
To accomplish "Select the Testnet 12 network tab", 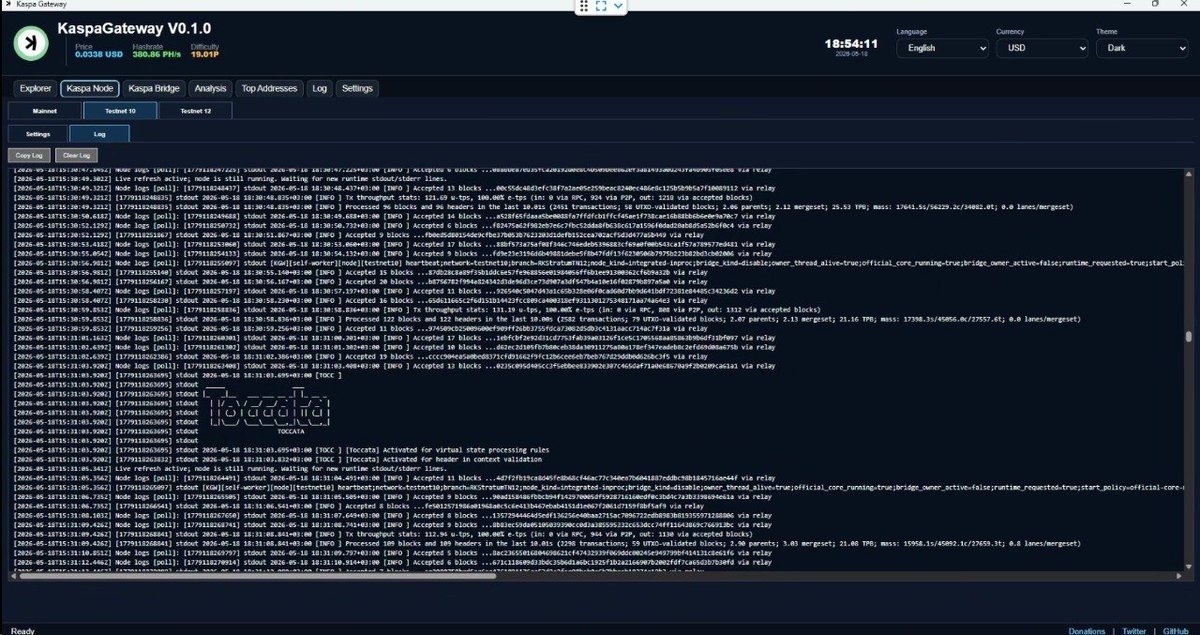I will coord(195,110).
